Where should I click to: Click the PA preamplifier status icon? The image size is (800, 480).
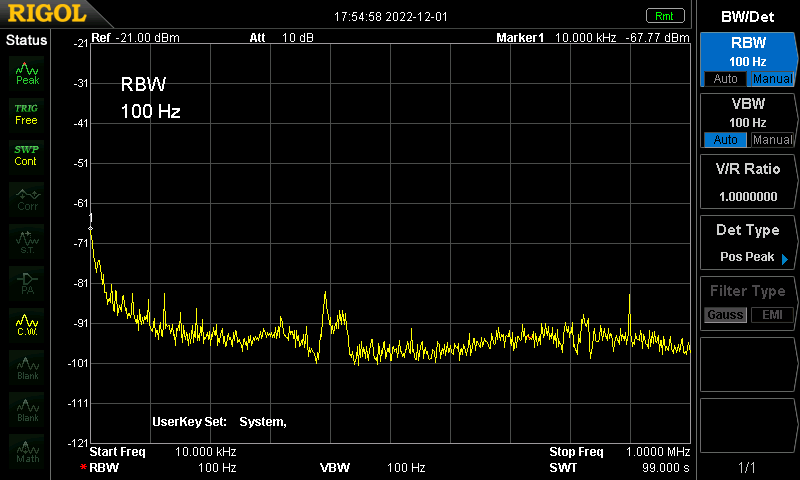click(27, 283)
